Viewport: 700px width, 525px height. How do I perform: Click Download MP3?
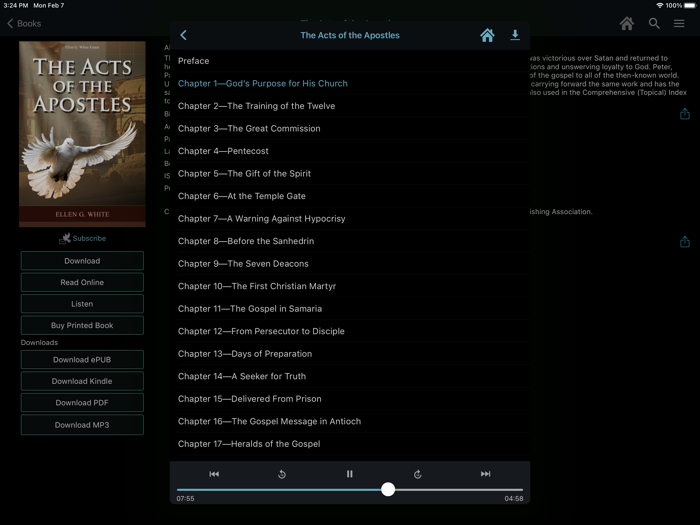pos(82,425)
